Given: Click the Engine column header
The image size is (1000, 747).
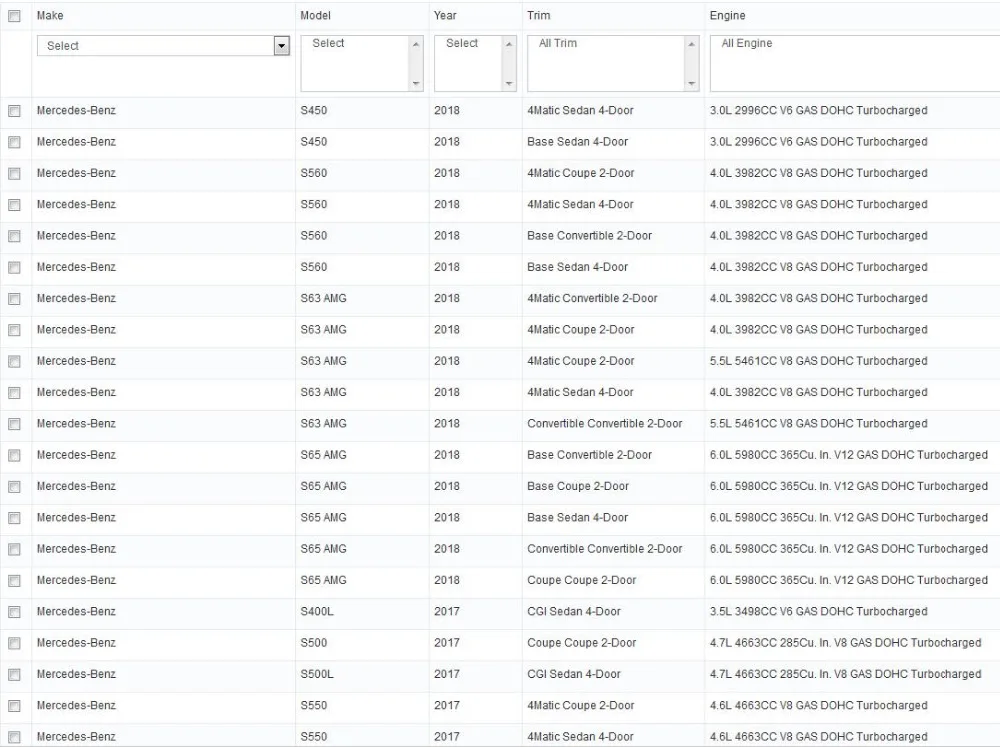Looking at the screenshot, I should pos(728,15).
